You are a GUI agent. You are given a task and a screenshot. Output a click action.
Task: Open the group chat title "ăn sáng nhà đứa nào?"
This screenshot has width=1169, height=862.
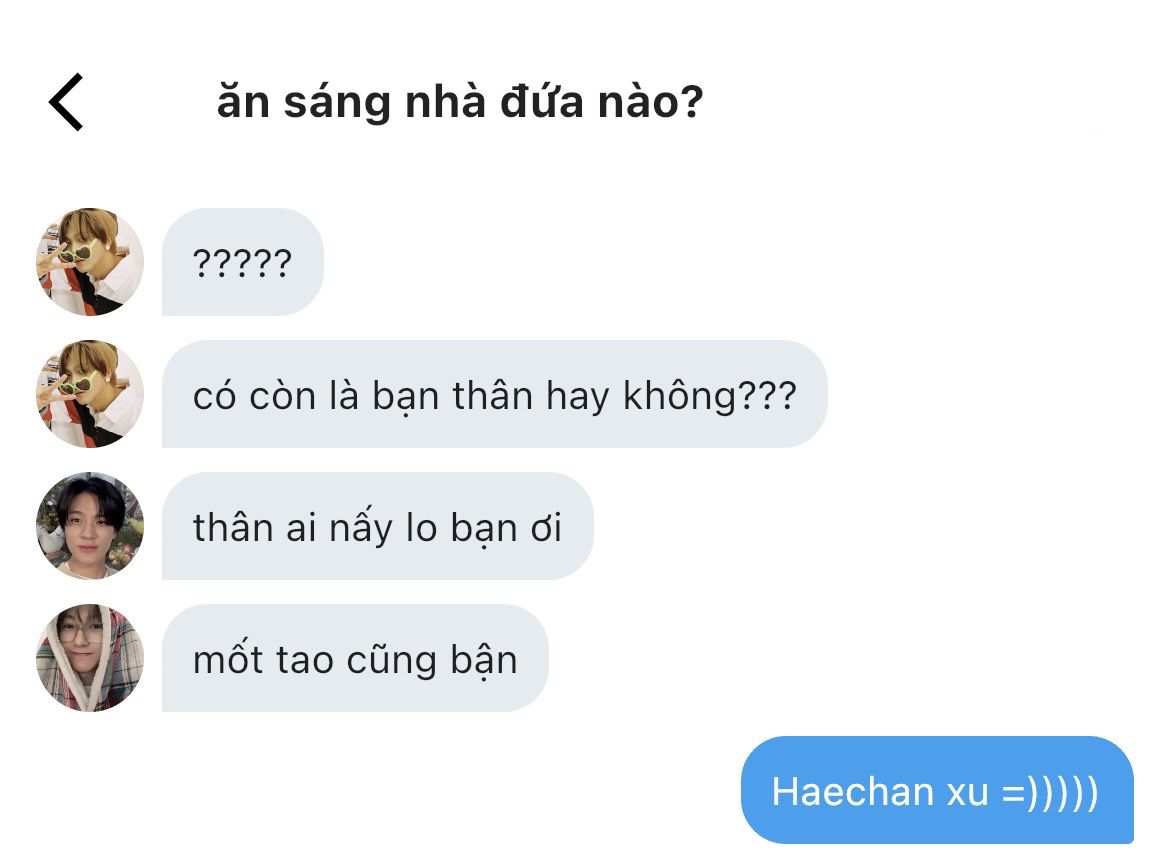pos(460,102)
